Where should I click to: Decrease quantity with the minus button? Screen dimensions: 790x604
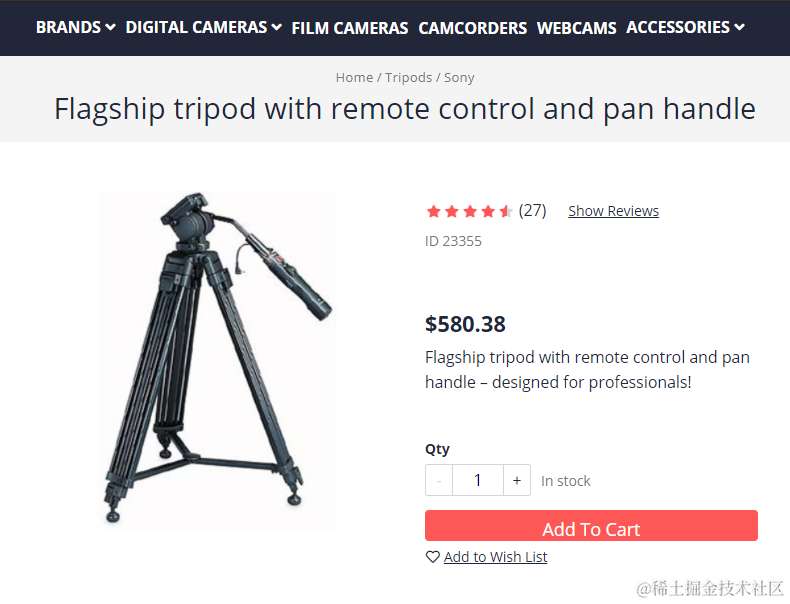(439, 480)
